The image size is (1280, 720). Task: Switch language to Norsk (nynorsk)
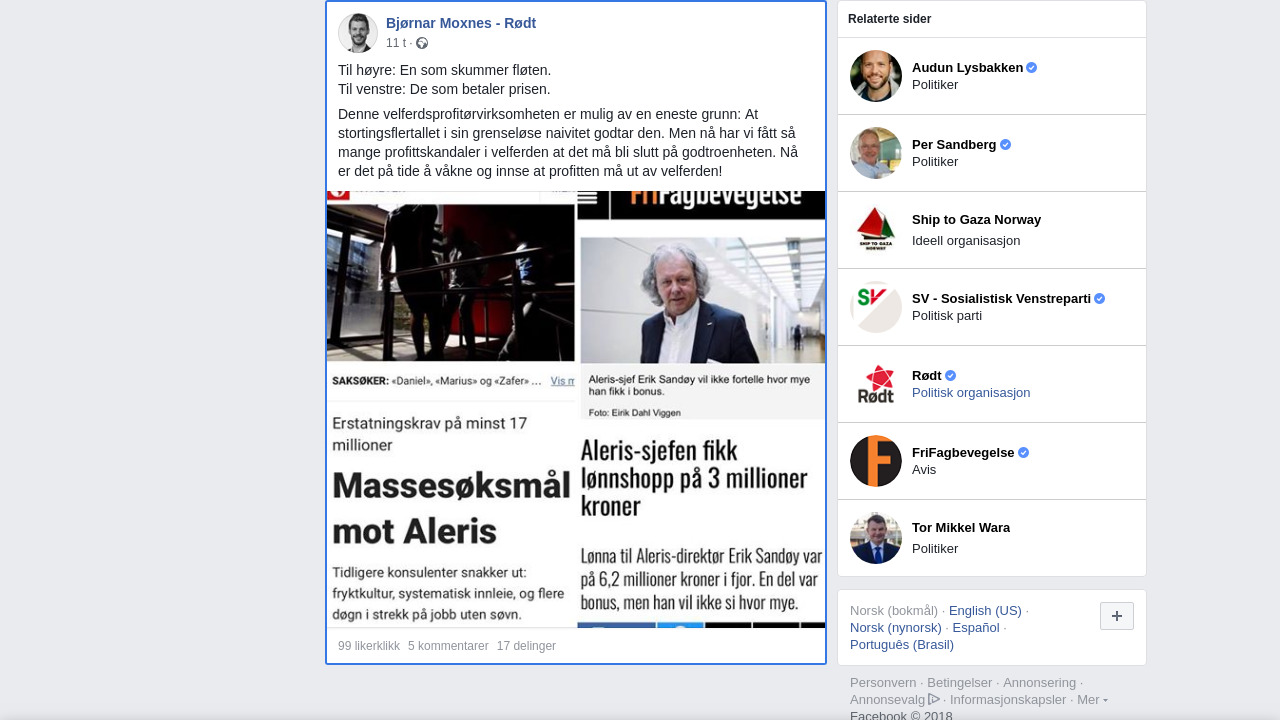point(896,627)
